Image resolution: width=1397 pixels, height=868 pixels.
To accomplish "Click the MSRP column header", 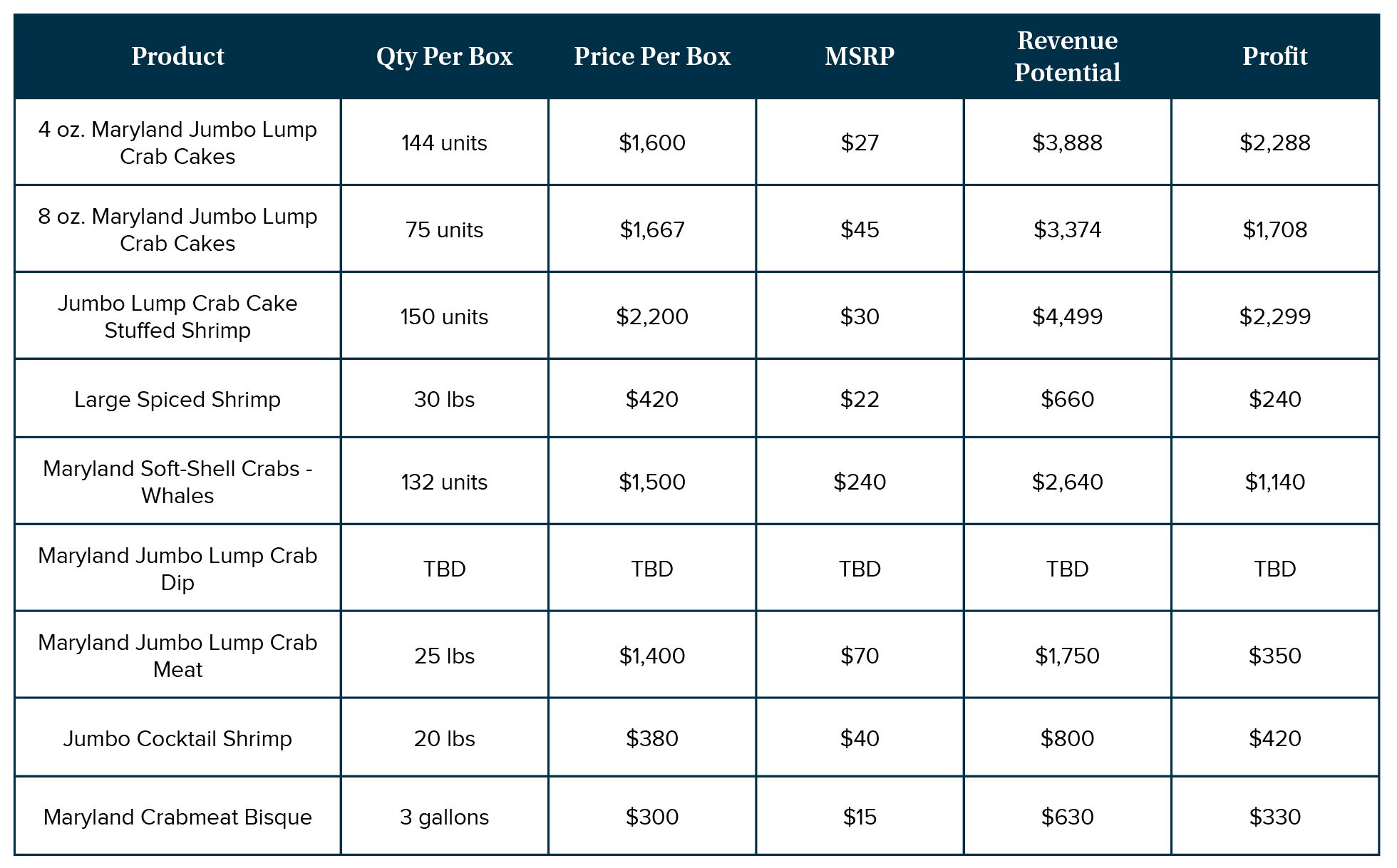I will point(860,56).
